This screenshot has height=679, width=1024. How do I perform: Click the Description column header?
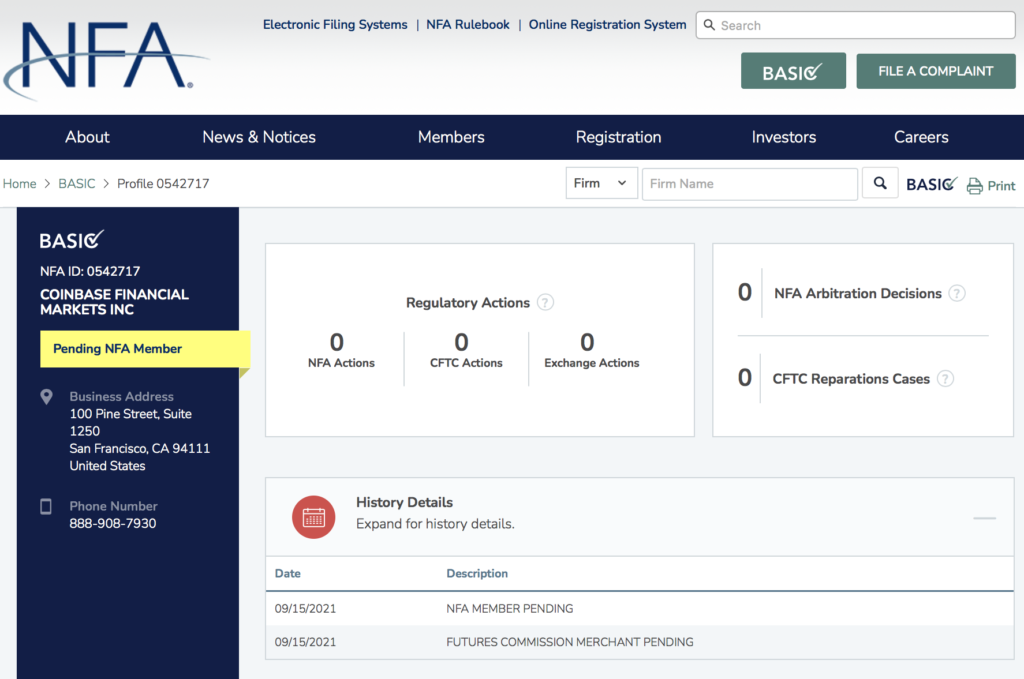(477, 573)
